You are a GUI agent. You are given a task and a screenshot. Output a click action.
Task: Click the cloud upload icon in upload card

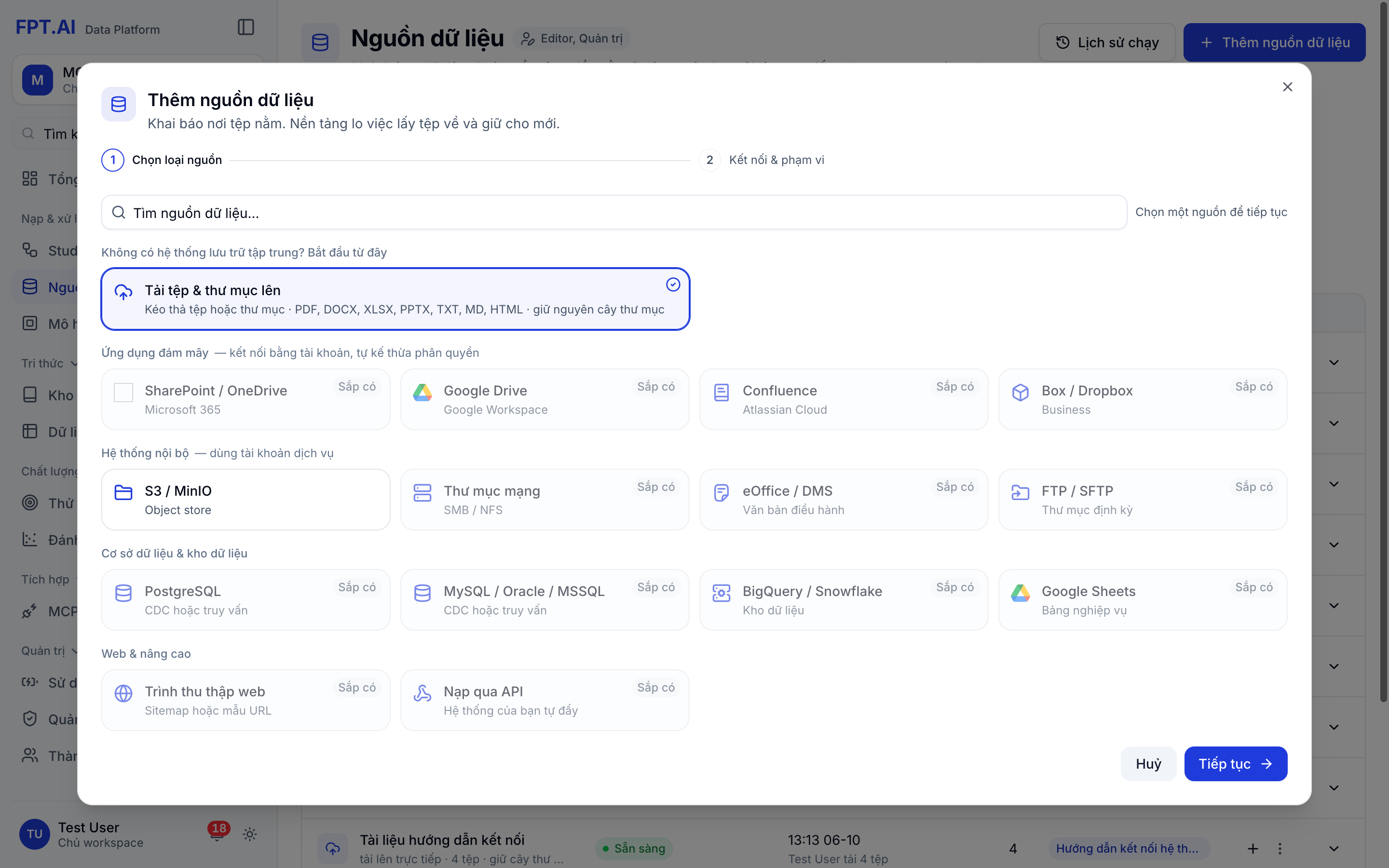[123, 292]
